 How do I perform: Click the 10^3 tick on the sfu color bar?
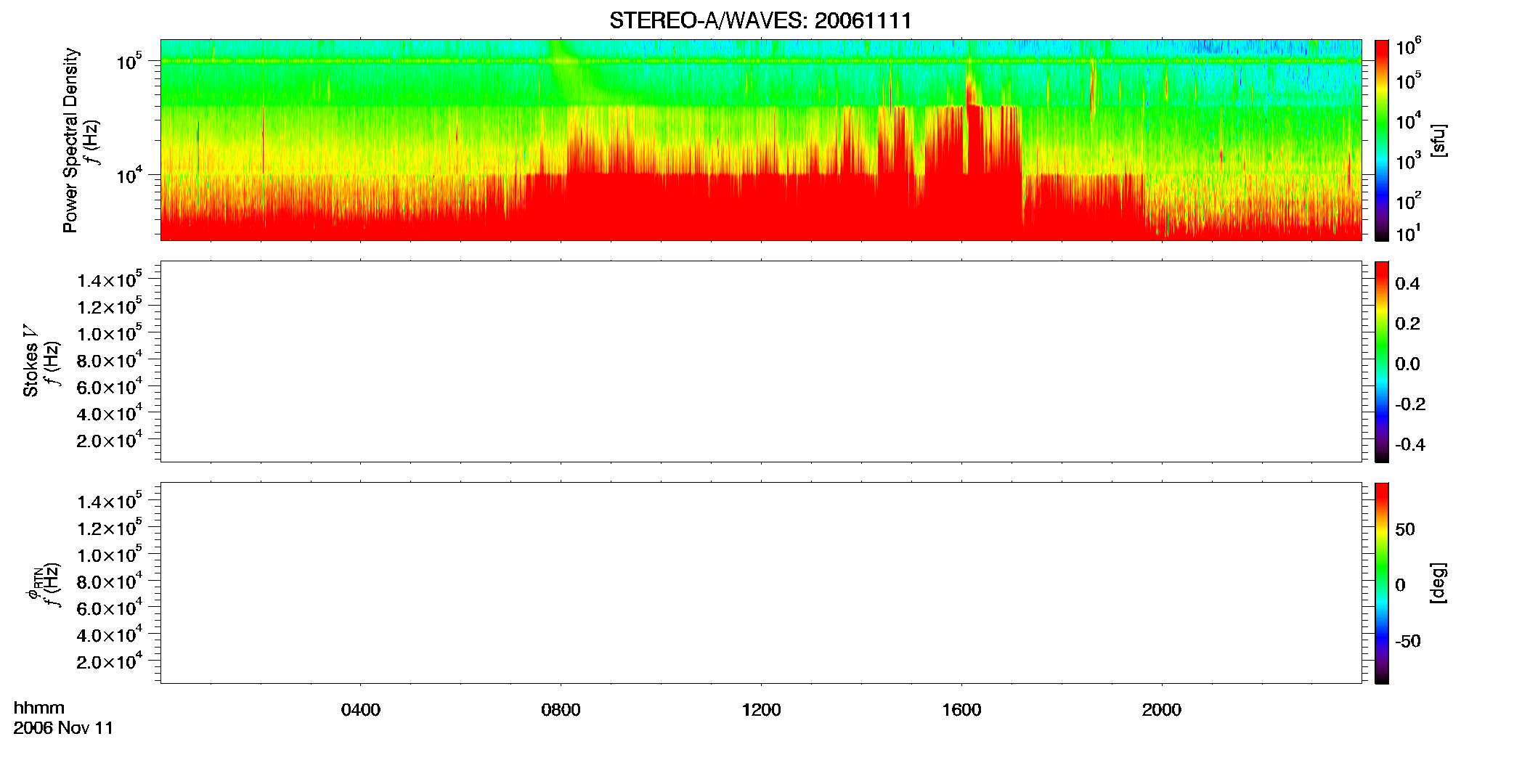[1409, 161]
